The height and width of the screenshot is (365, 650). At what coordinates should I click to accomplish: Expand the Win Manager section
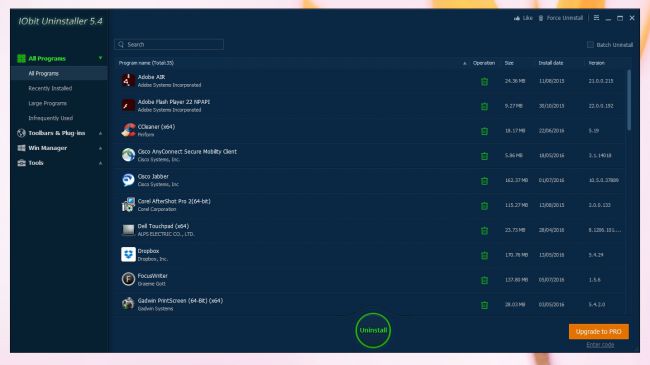pos(100,148)
